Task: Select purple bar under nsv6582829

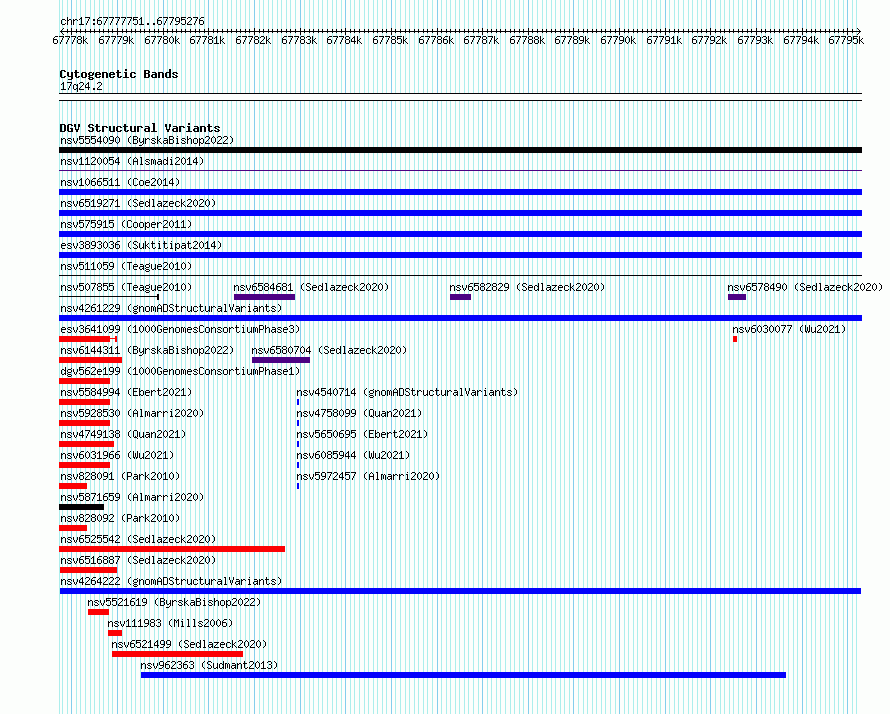Action: coord(460,297)
